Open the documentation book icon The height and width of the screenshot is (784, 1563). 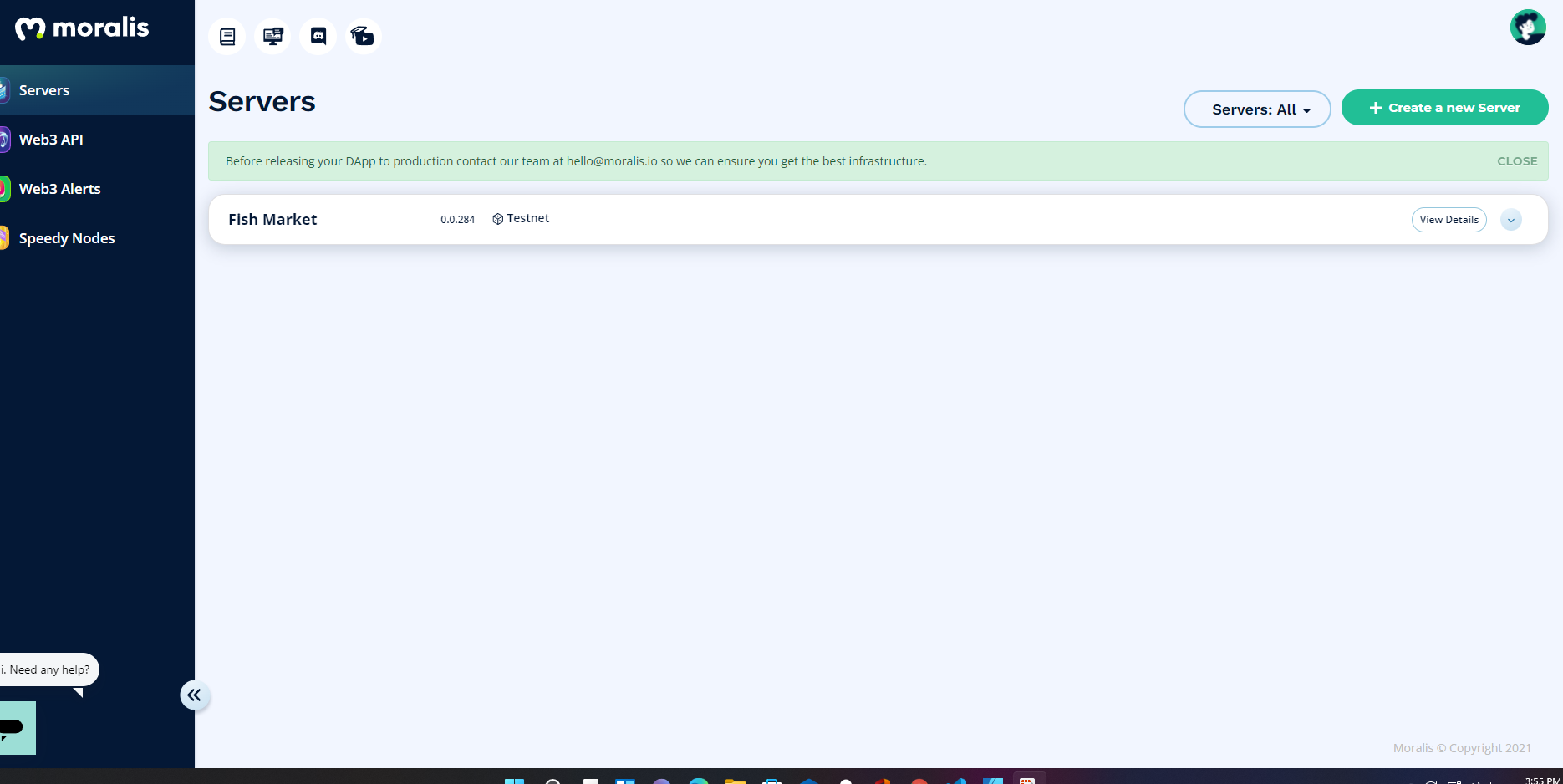(227, 36)
